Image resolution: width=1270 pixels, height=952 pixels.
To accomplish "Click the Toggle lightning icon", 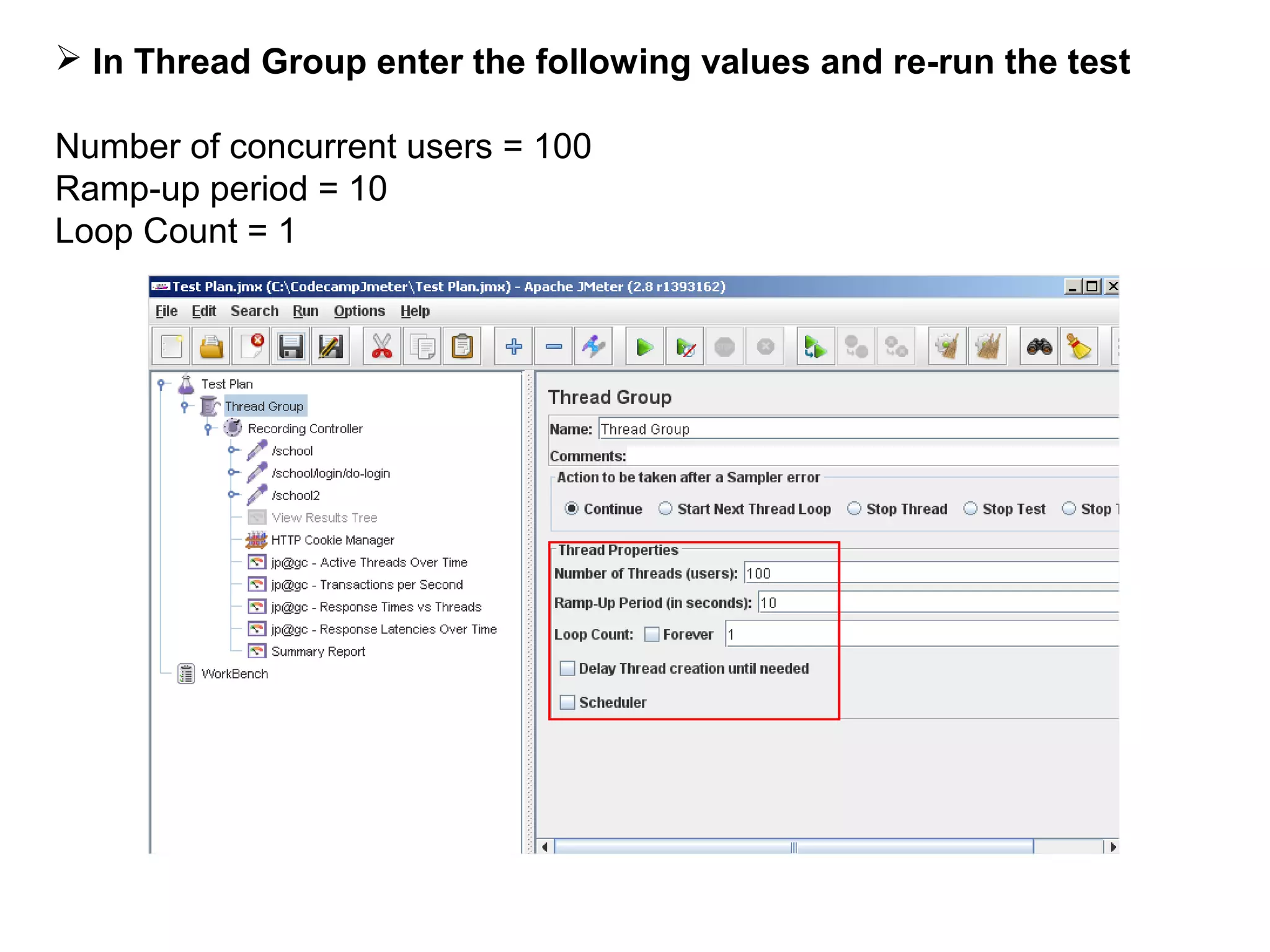I will pyautogui.click(x=593, y=346).
